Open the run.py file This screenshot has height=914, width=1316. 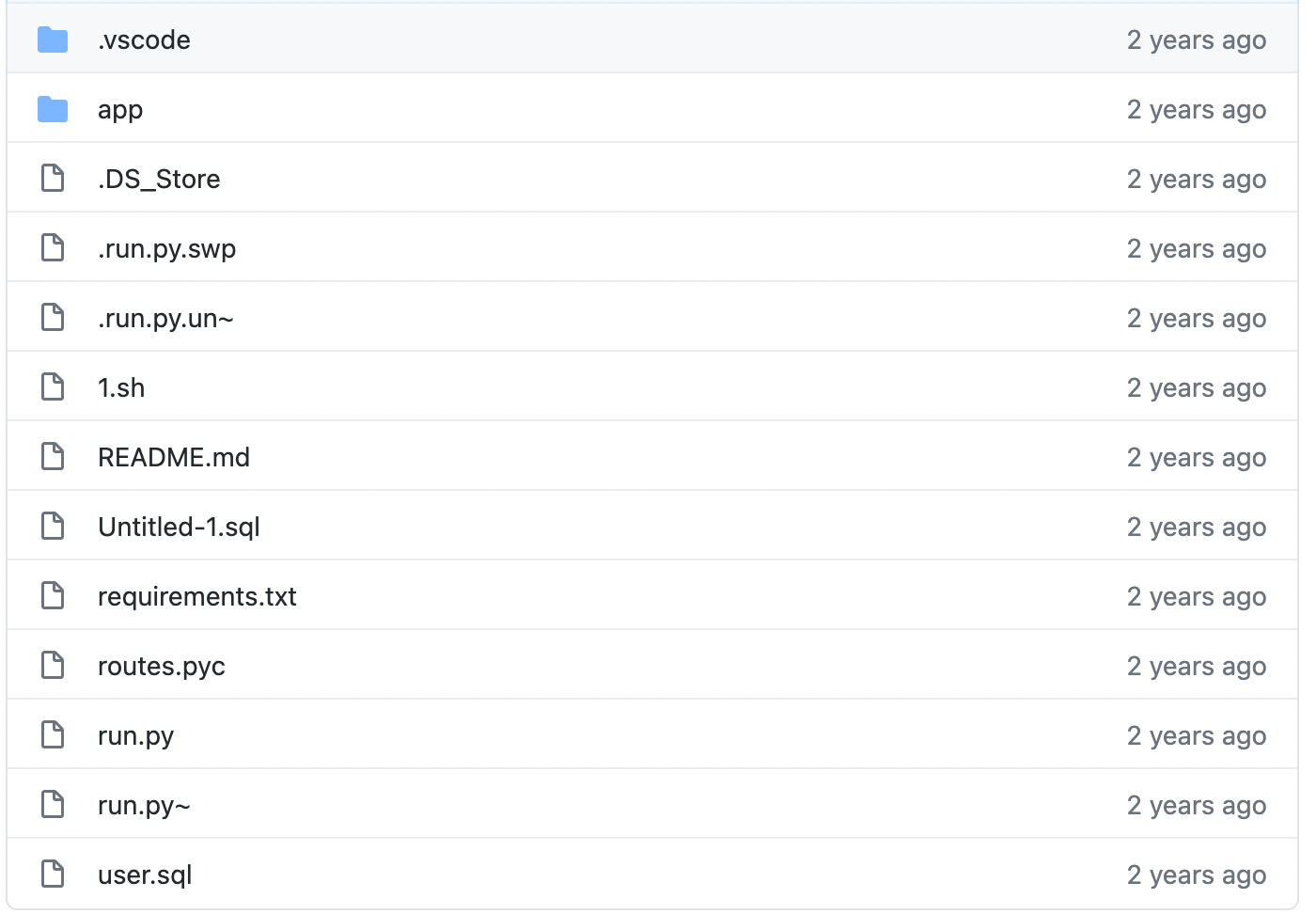tap(135, 734)
